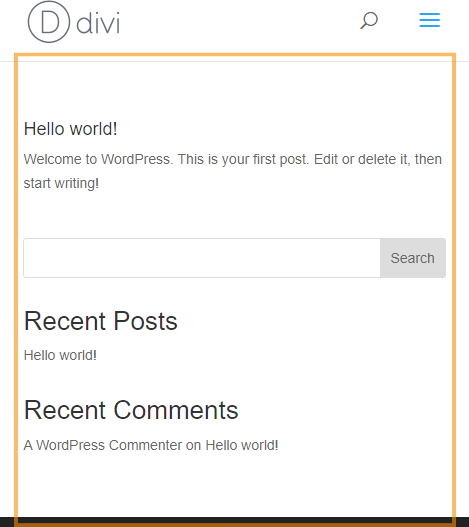The height and width of the screenshot is (527, 469).
Task: Open the header search magnifier icon
Action: click(x=369, y=21)
